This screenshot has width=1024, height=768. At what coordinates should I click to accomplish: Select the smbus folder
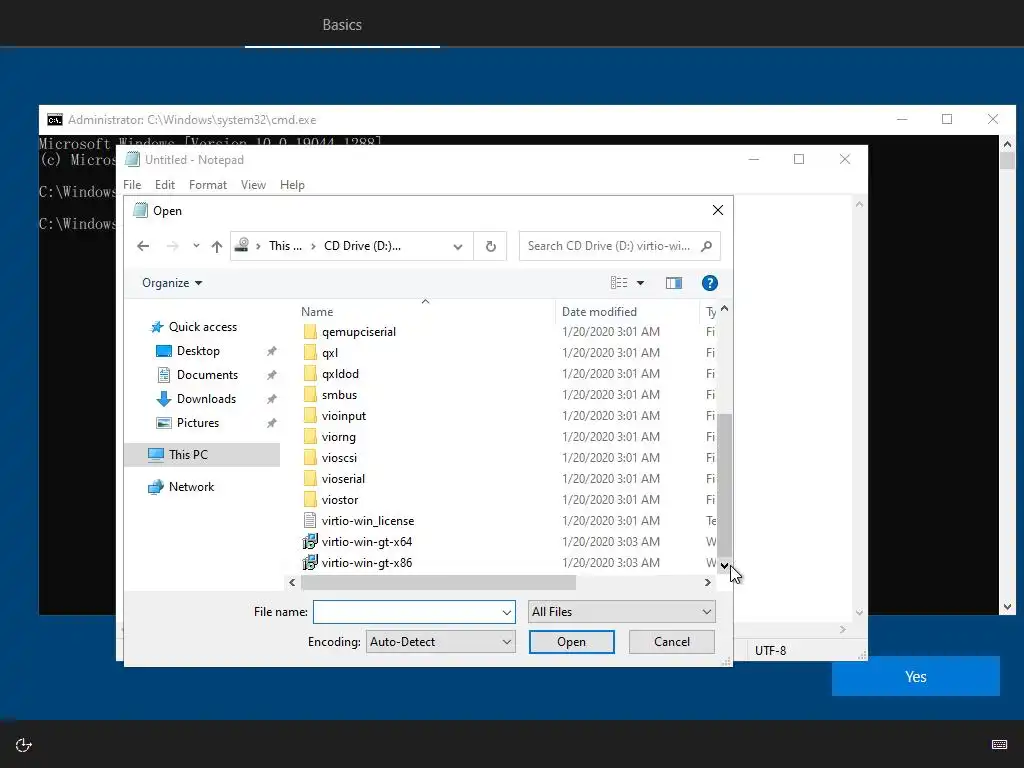pyautogui.click(x=339, y=395)
